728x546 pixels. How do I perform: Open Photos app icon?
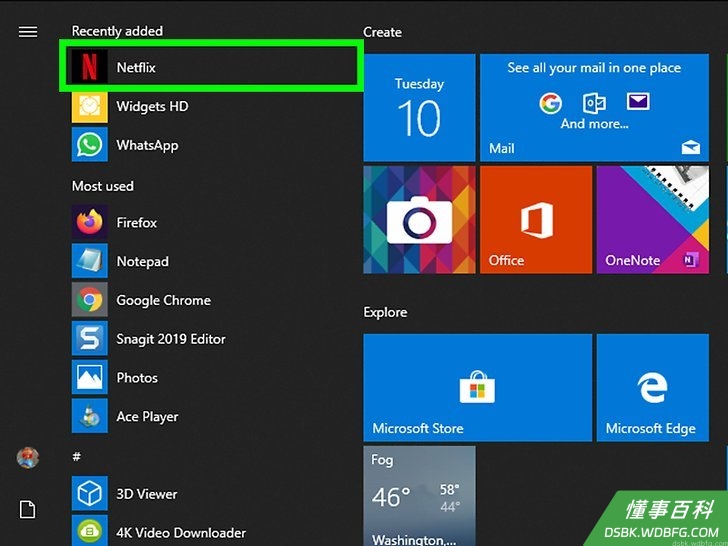(90, 377)
